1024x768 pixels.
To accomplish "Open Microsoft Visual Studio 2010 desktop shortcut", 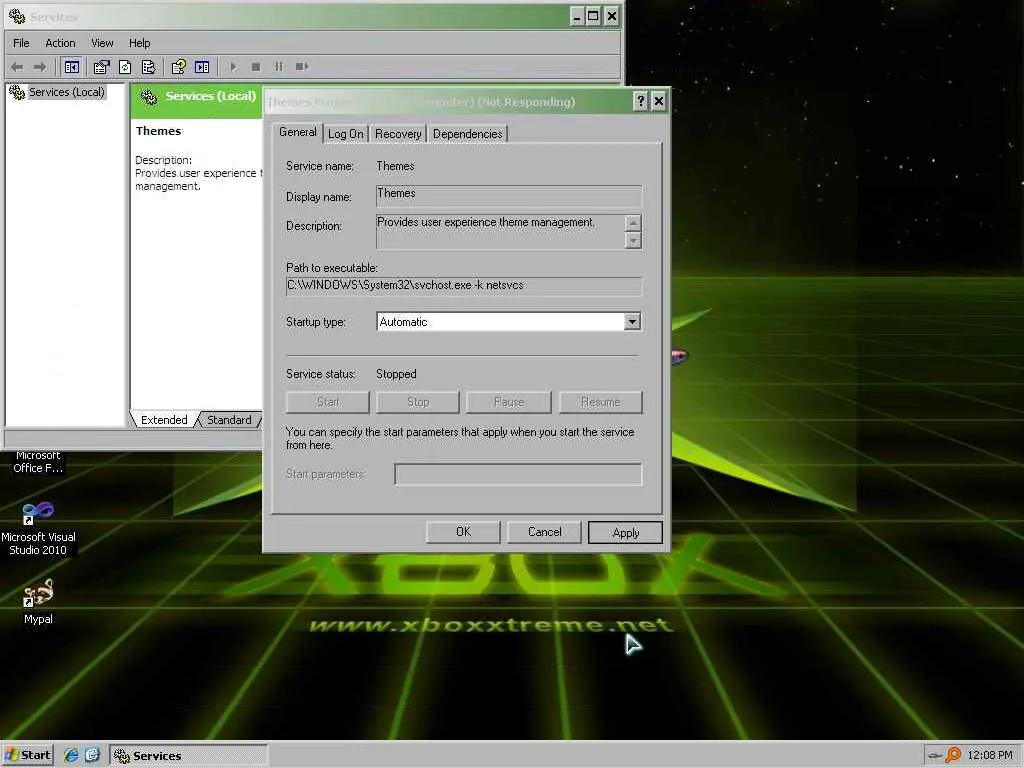I will pos(38,528).
